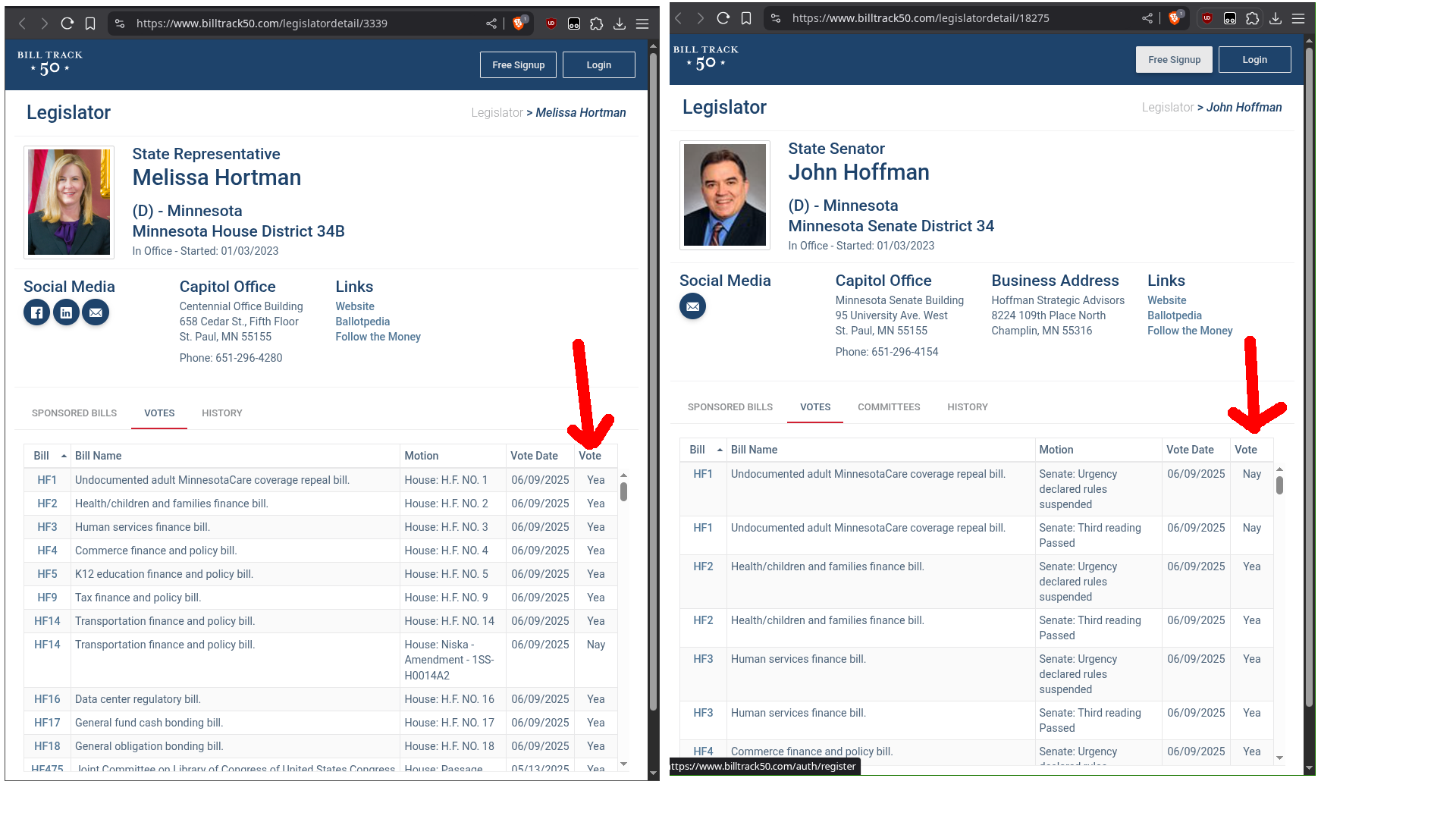The image size is (1456, 819).
Task: Click scroll-down arrow of Hortman votes table
Action: (623, 764)
